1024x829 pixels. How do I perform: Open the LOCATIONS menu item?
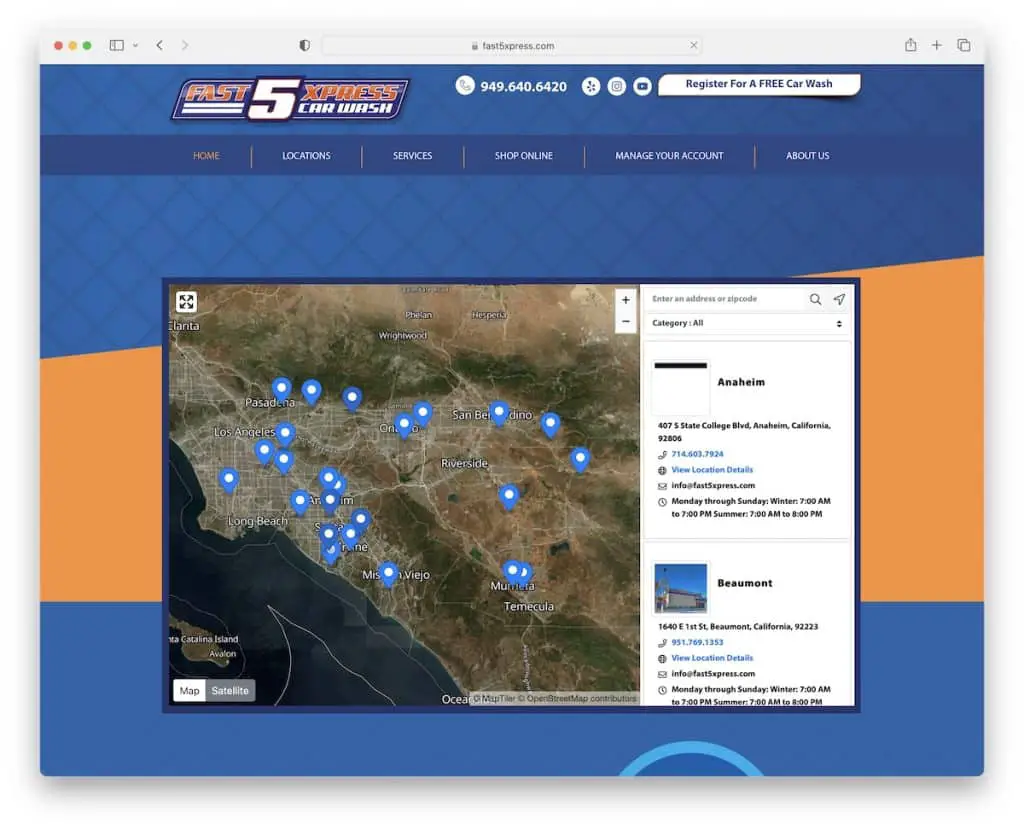pos(306,155)
